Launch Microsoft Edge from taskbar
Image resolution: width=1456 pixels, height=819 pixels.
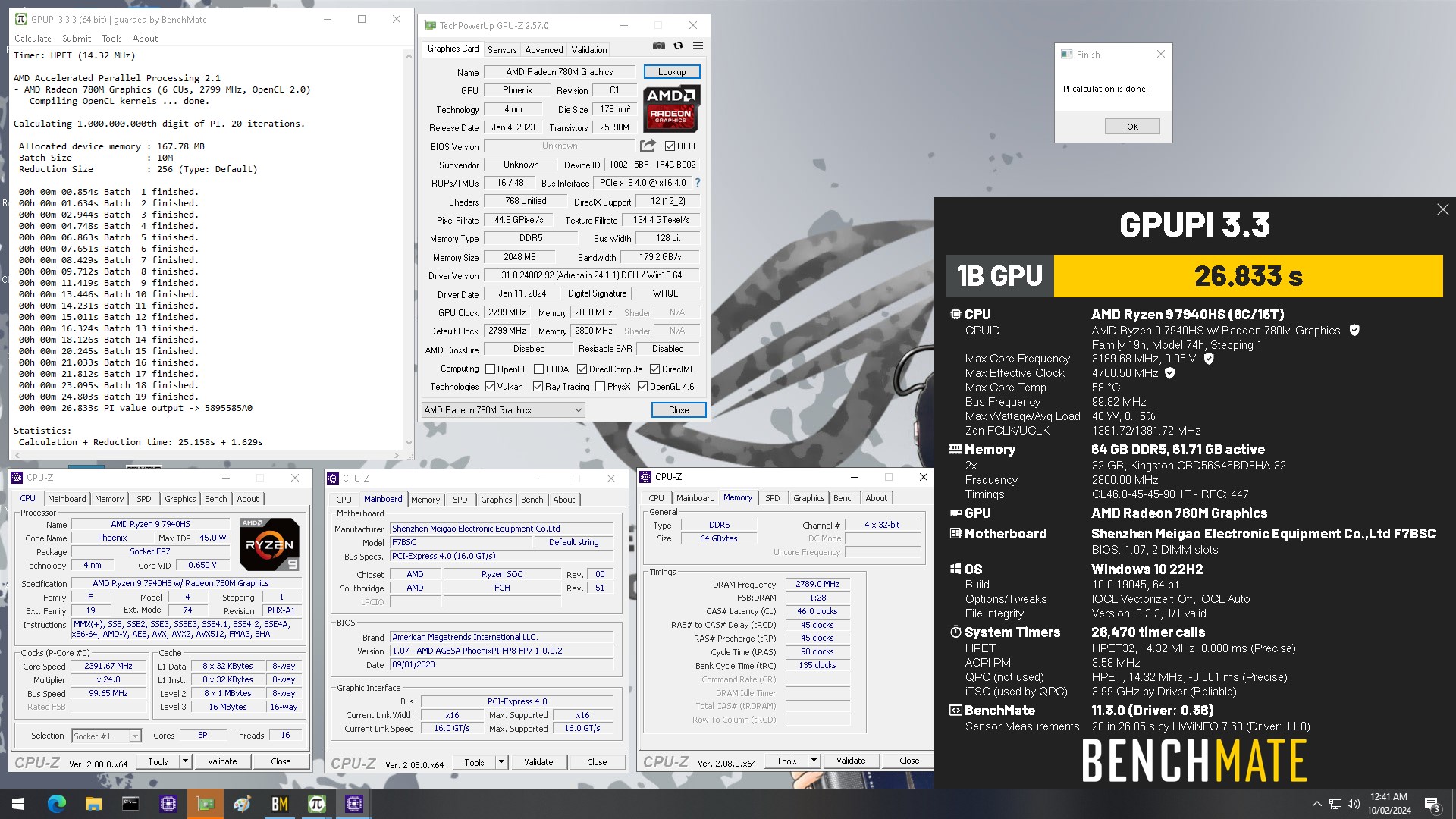(56, 804)
